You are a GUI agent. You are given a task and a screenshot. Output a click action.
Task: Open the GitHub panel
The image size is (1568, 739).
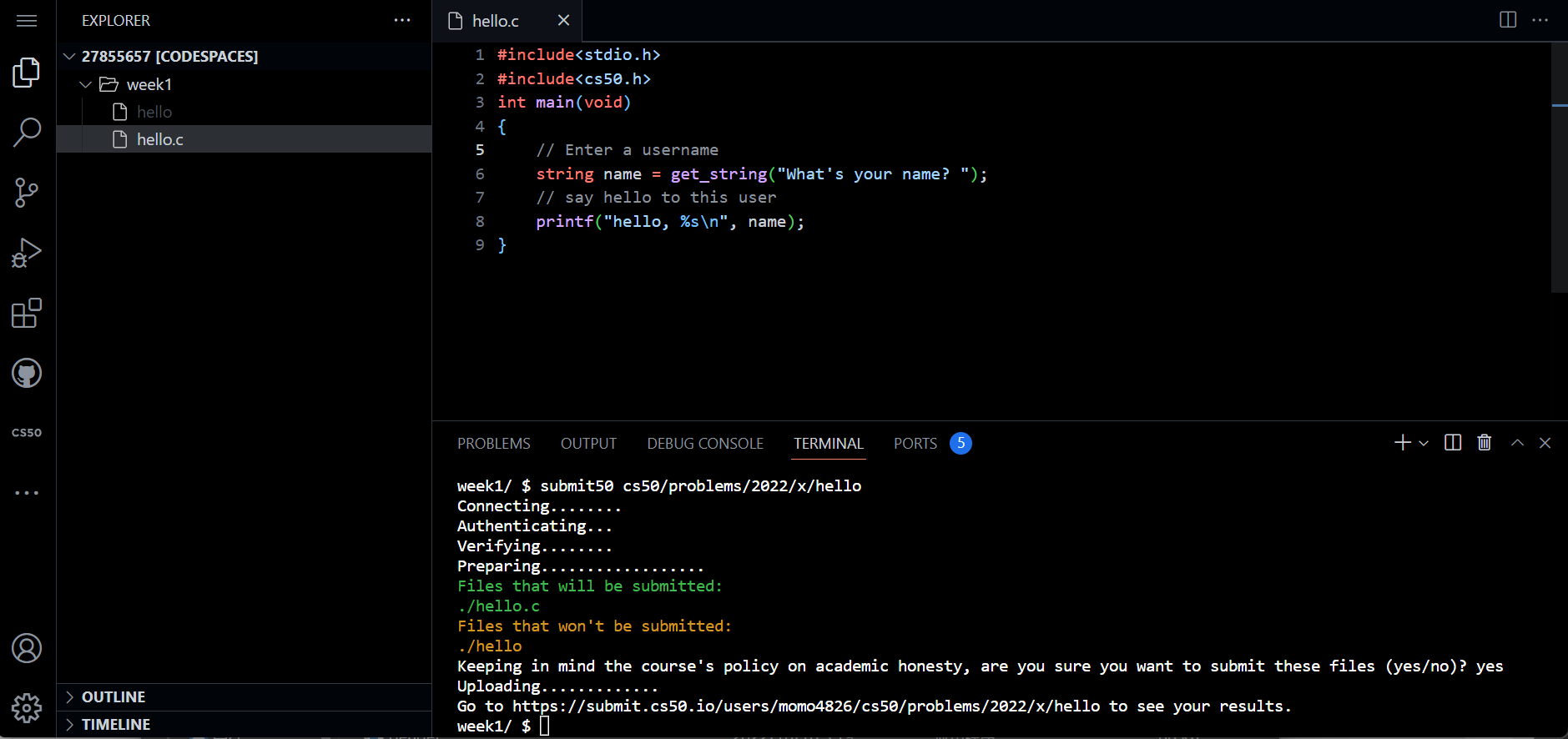[x=27, y=373]
